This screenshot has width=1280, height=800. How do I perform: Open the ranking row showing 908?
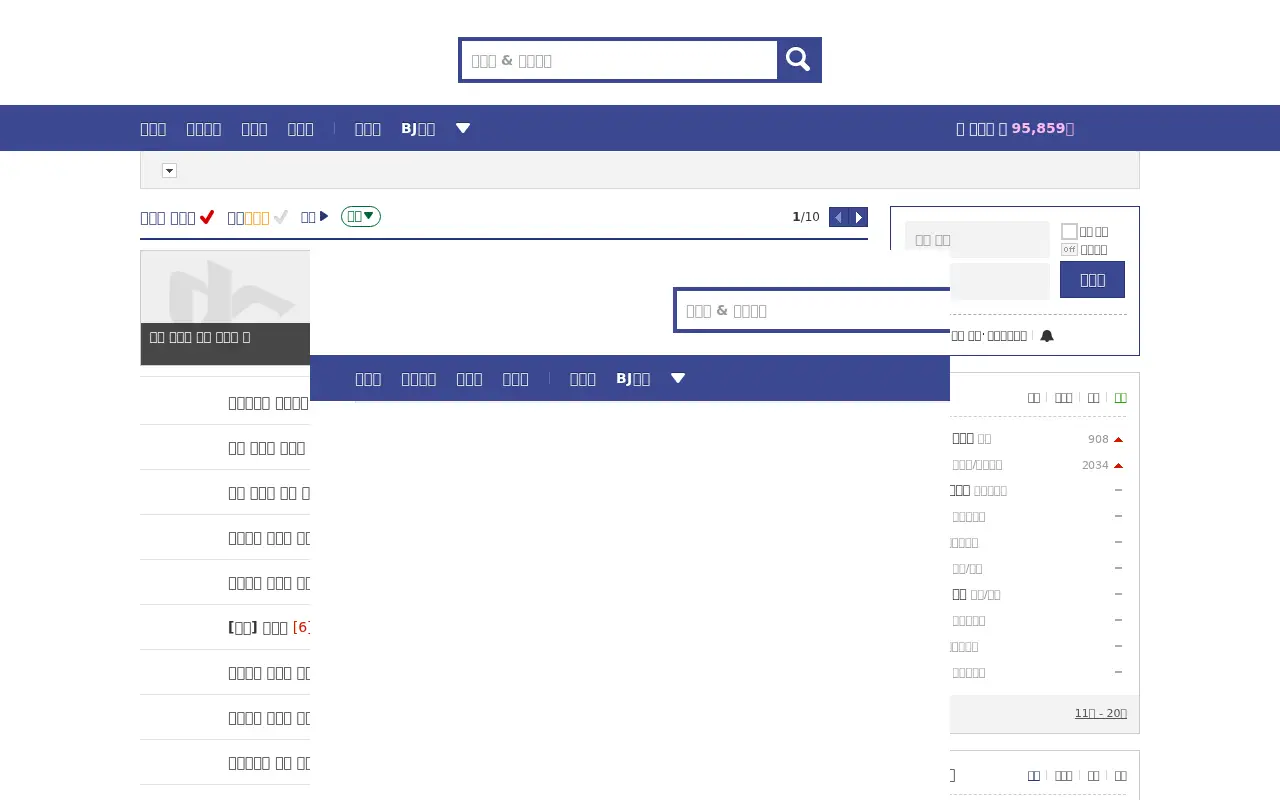tap(1036, 439)
